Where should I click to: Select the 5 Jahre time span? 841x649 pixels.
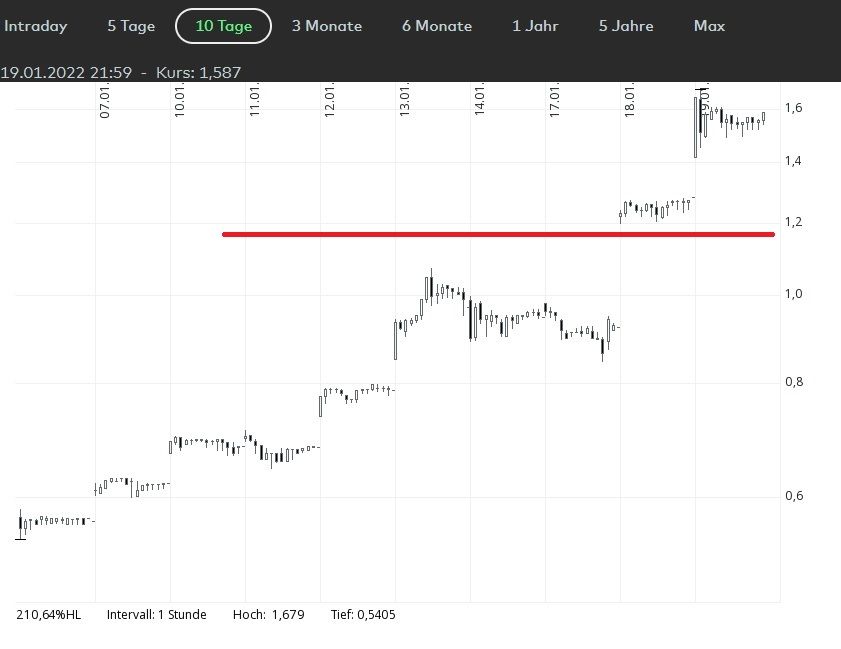(626, 26)
